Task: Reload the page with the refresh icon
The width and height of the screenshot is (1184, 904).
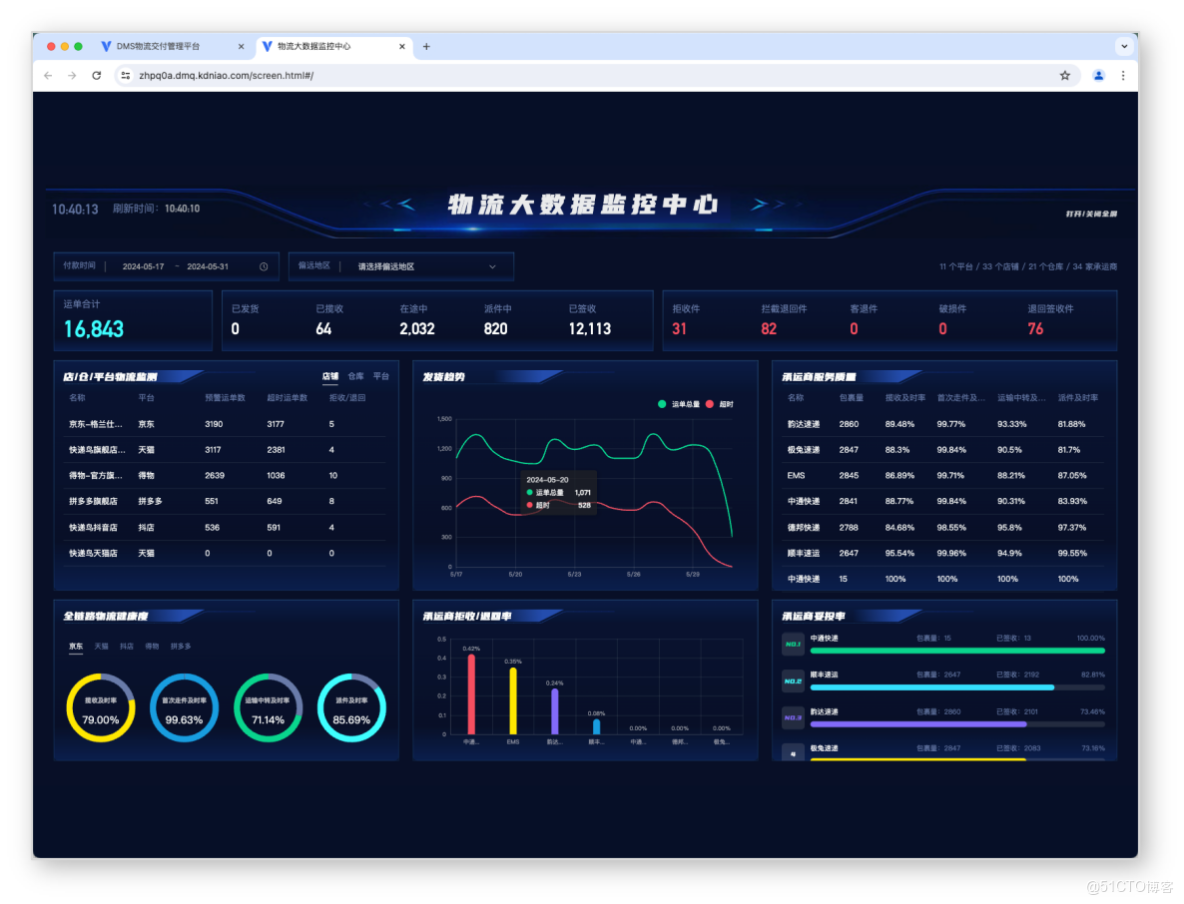Action: 97,76
